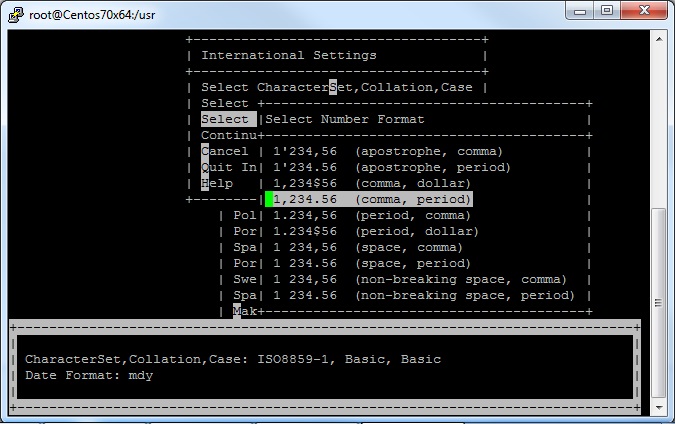Open Help in International Settings menu

[217, 183]
